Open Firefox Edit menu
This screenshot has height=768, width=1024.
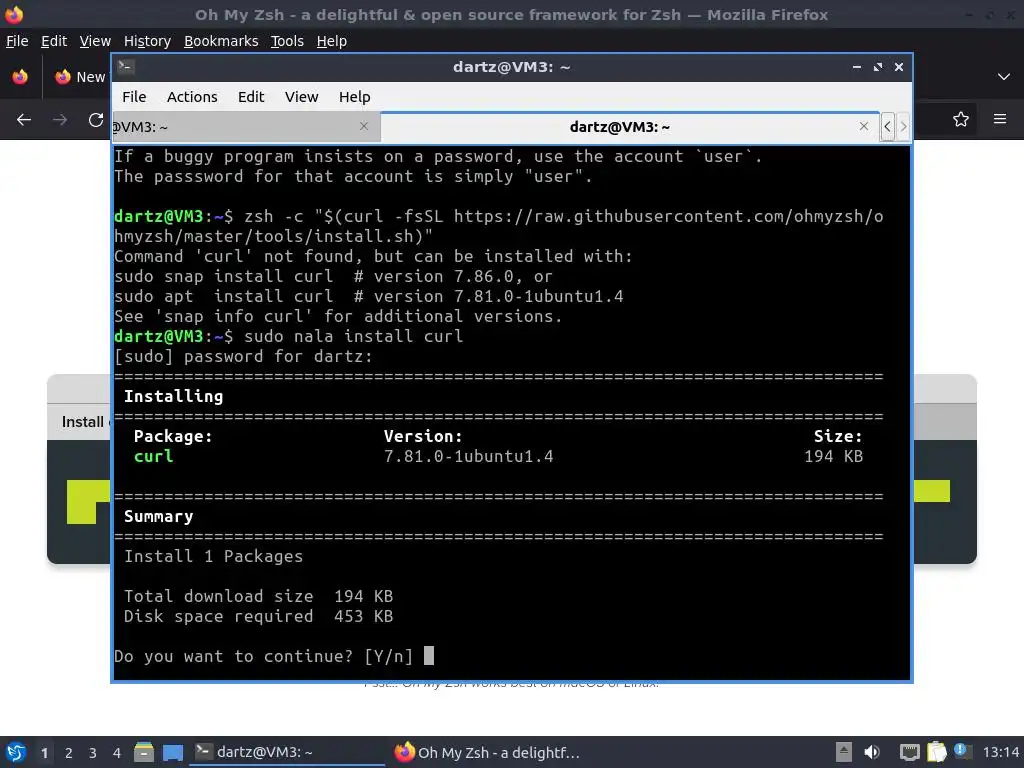click(x=54, y=41)
